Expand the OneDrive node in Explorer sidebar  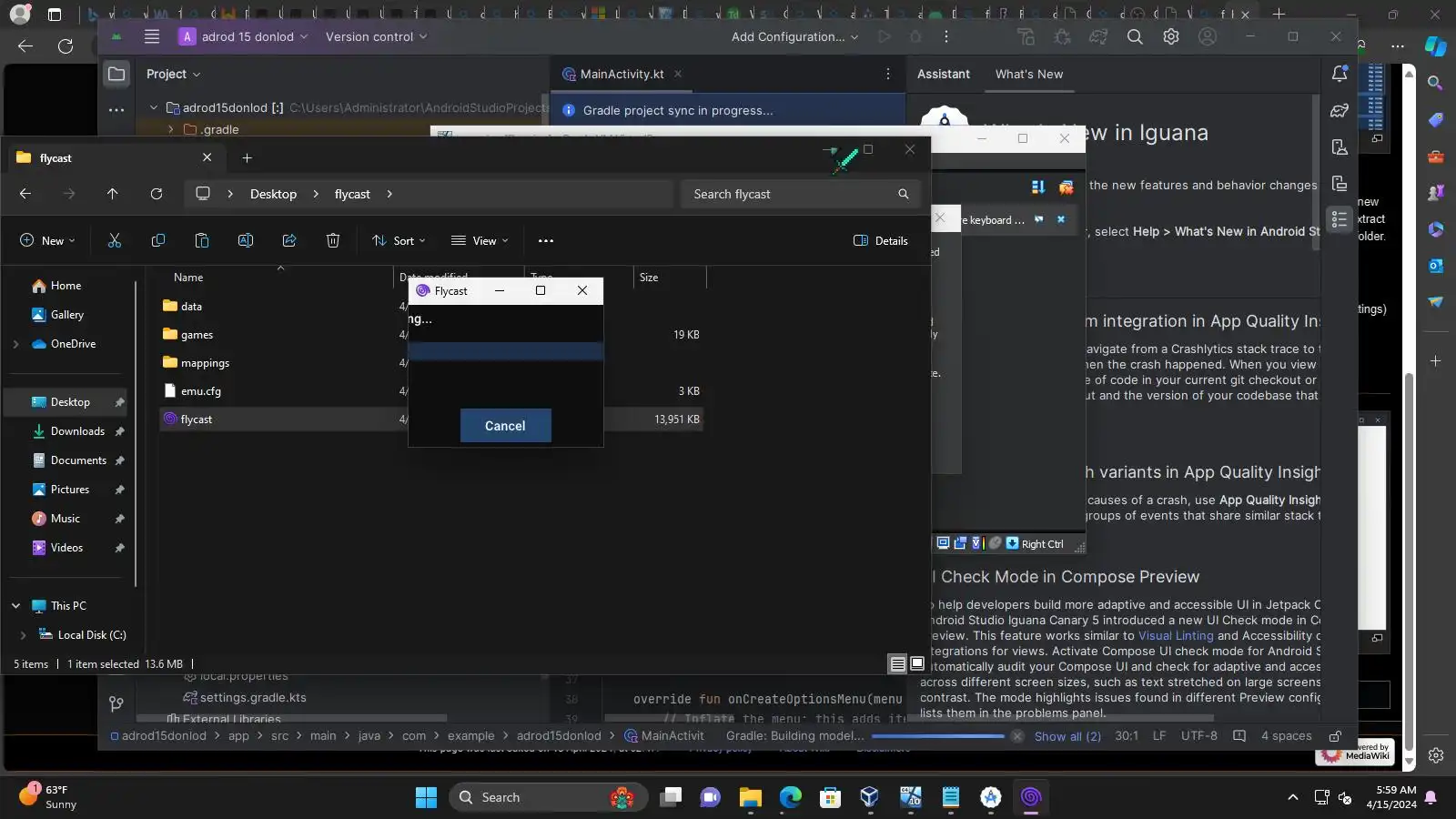(15, 344)
